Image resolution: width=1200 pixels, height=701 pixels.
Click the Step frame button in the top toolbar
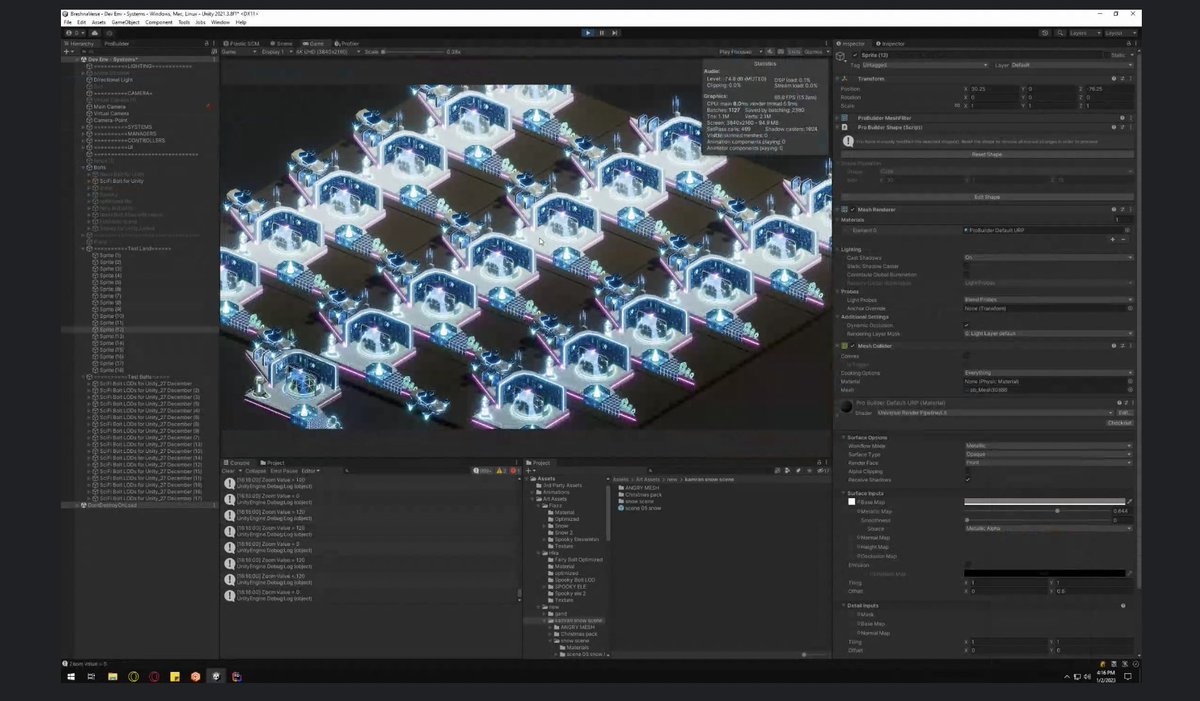(614, 33)
